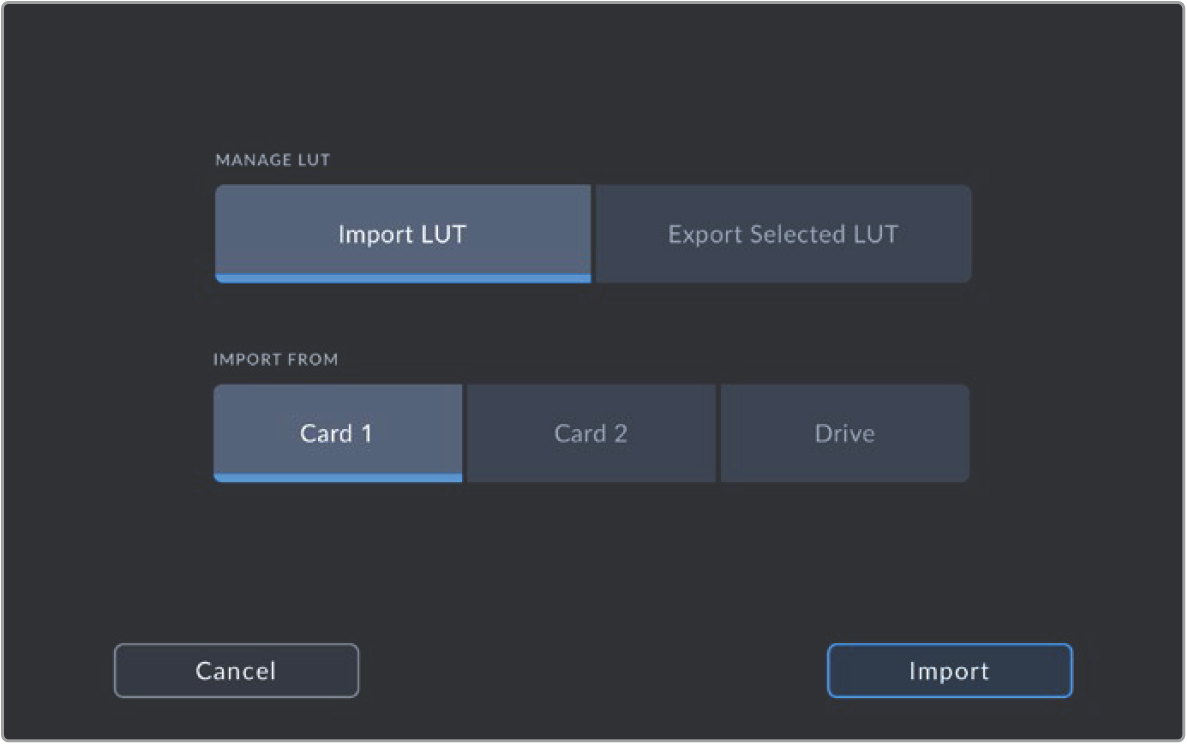Image resolution: width=1187 pixels, height=744 pixels.
Task: Click the Cancel button
Action: pyautogui.click(x=236, y=670)
